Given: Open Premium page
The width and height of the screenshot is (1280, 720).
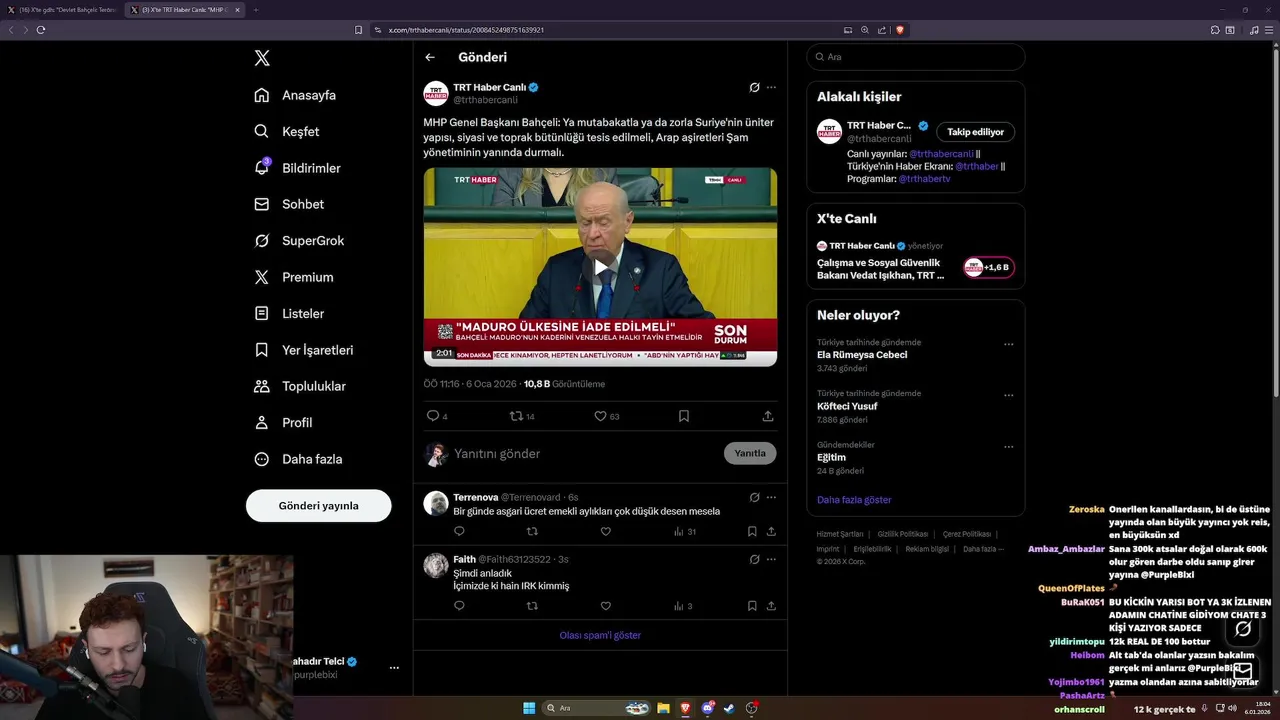Looking at the screenshot, I should tap(294, 277).
